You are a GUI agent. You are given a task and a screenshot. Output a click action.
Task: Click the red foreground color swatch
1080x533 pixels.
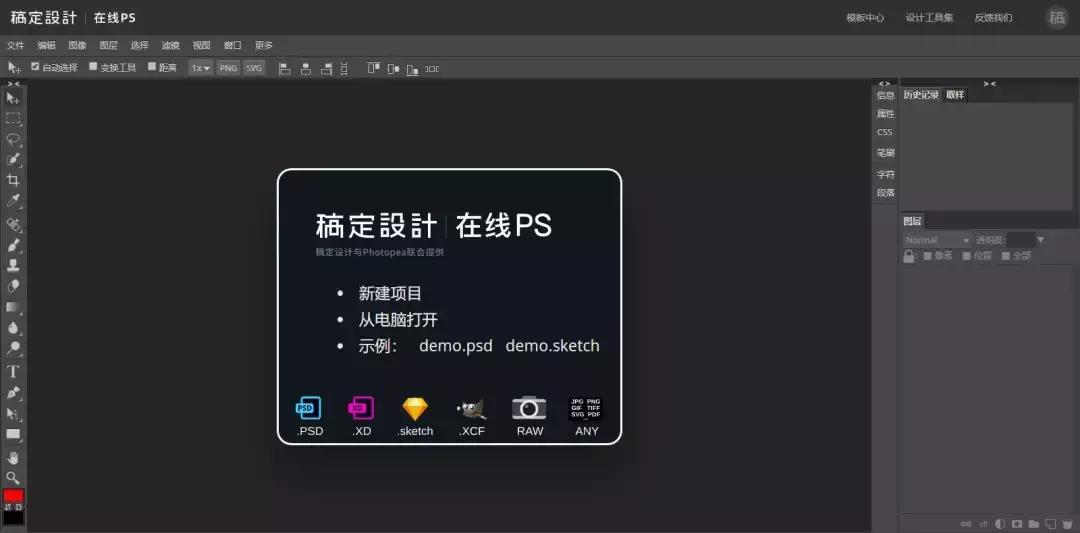point(13,496)
